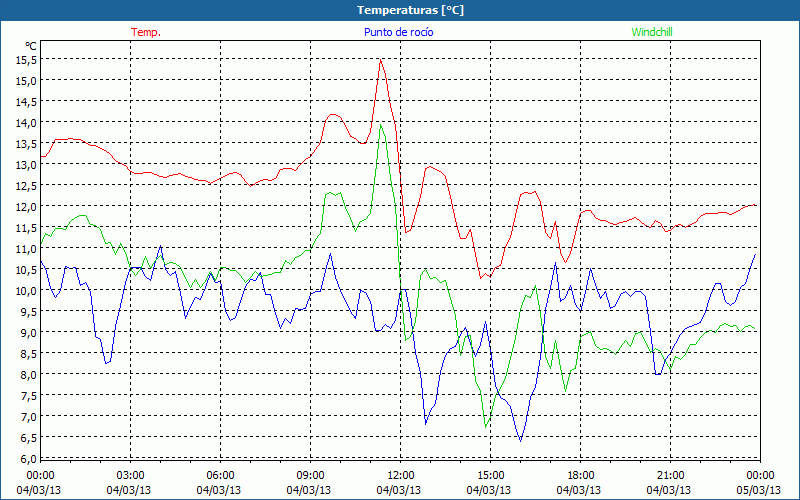Click the 6,5 y-axis value

click(x=29, y=438)
